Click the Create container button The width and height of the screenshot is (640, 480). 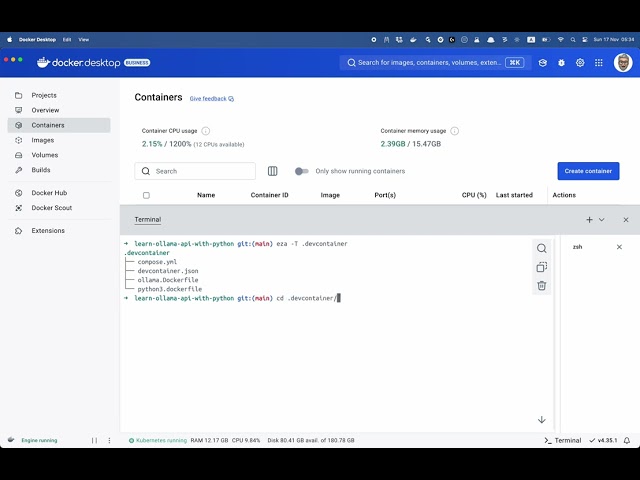click(588, 171)
